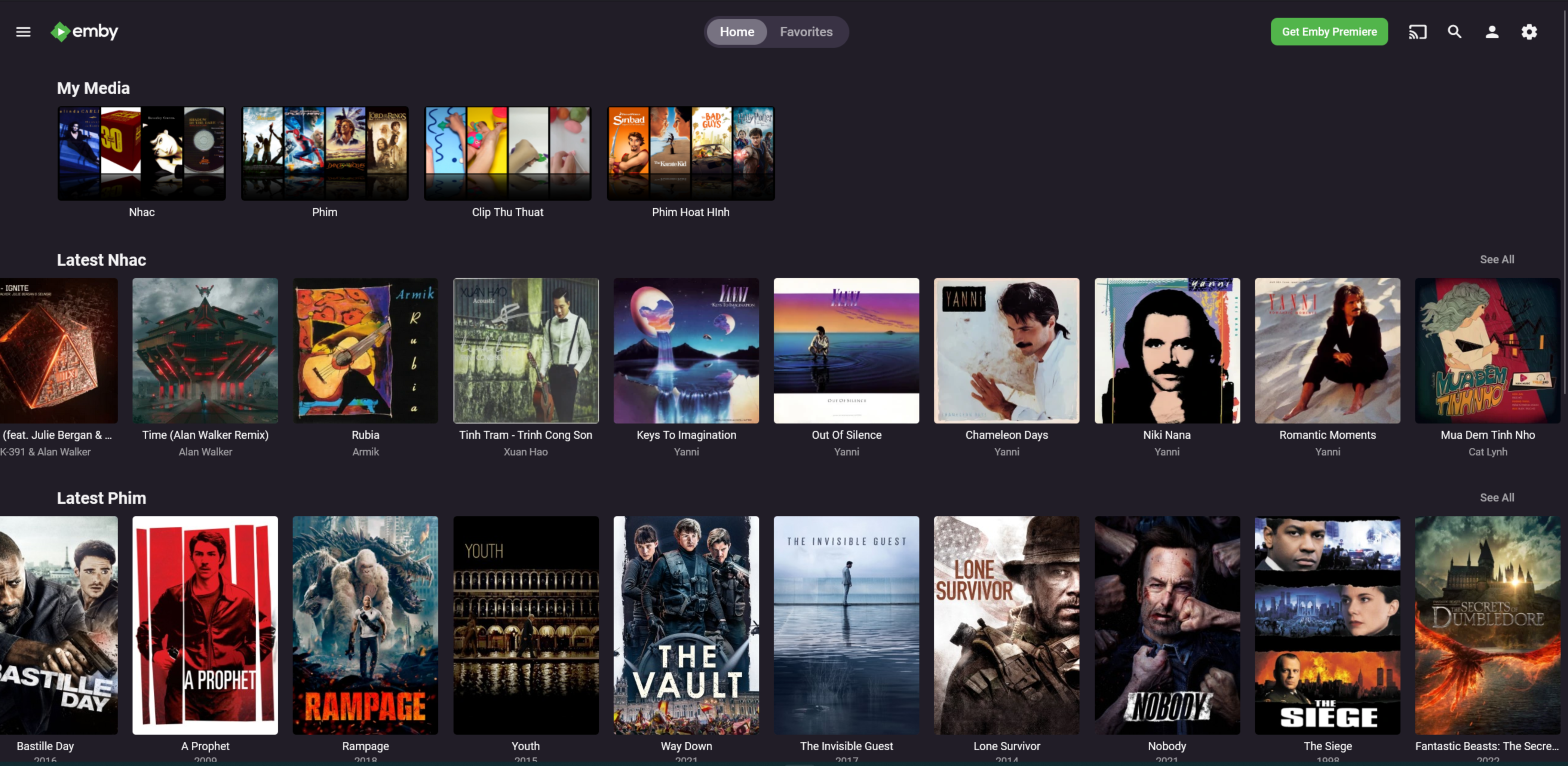Image resolution: width=1568 pixels, height=766 pixels.
Task: Switch to the Favorites tab
Action: pyautogui.click(x=806, y=31)
